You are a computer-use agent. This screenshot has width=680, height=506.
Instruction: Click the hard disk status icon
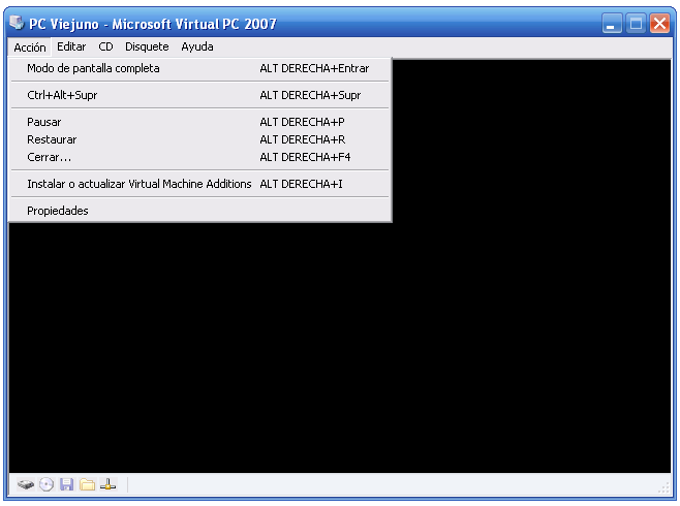26,484
